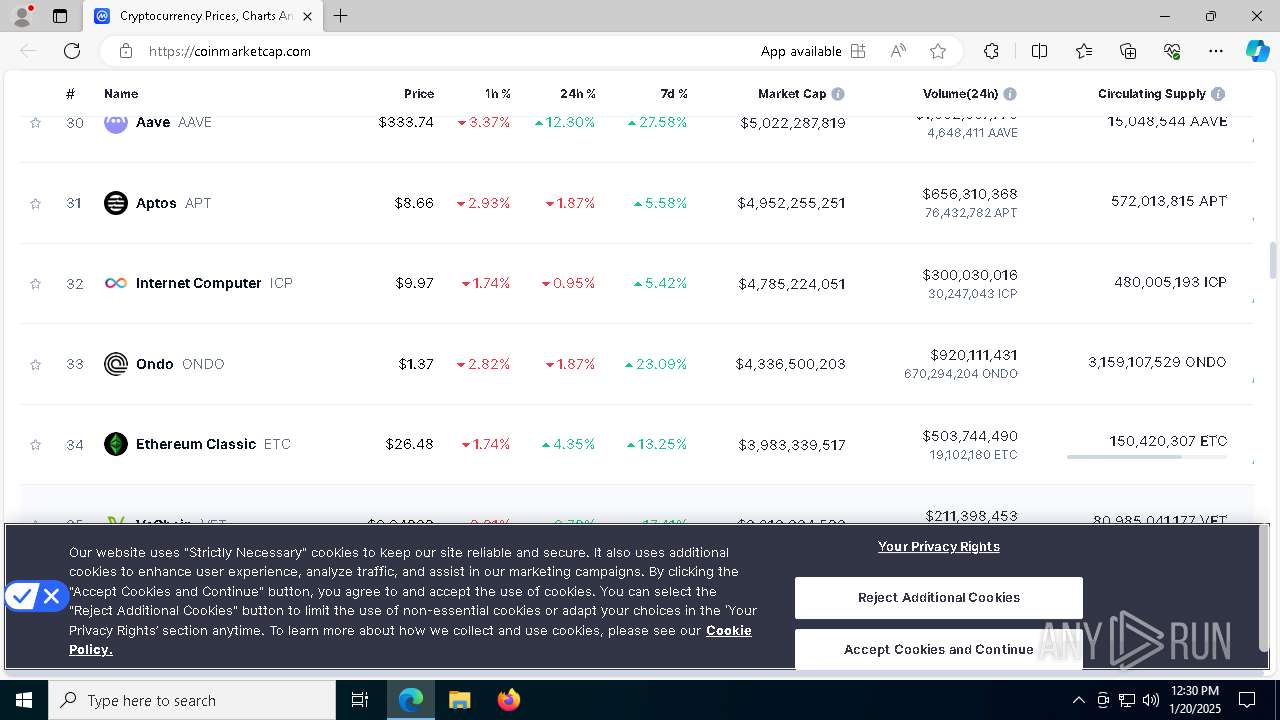This screenshot has width=1280, height=720.
Task: Open the Market Cap info tooltip icon
Action: click(x=838, y=94)
